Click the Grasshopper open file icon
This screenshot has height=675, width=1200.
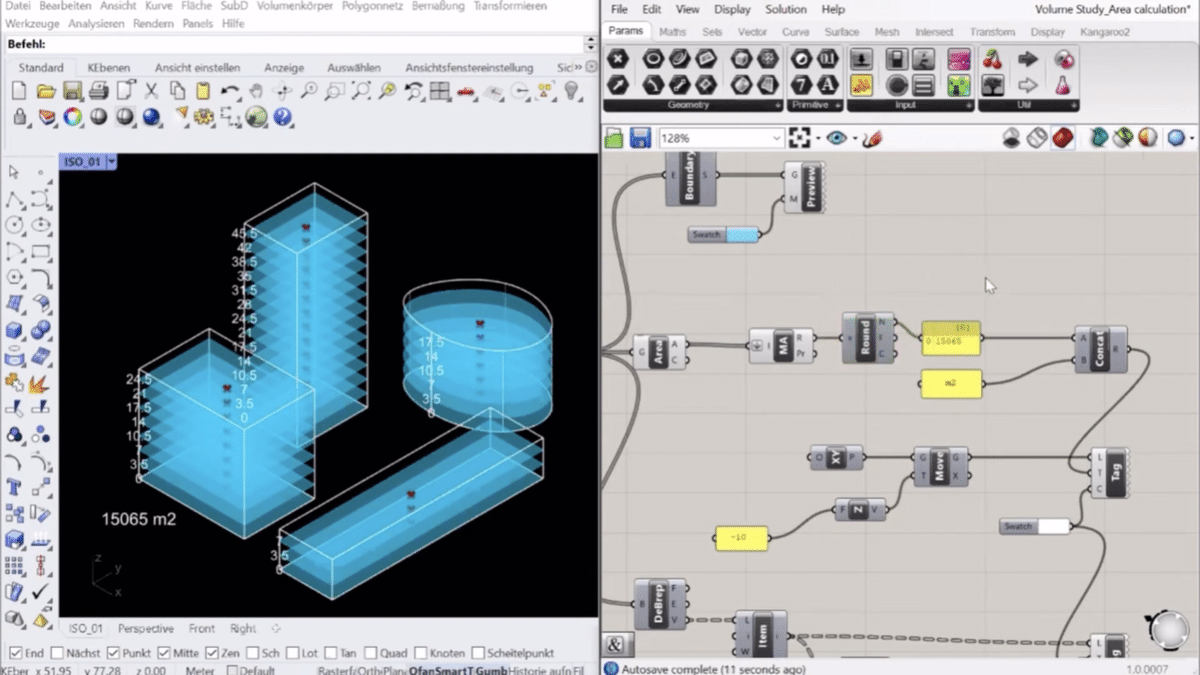614,138
